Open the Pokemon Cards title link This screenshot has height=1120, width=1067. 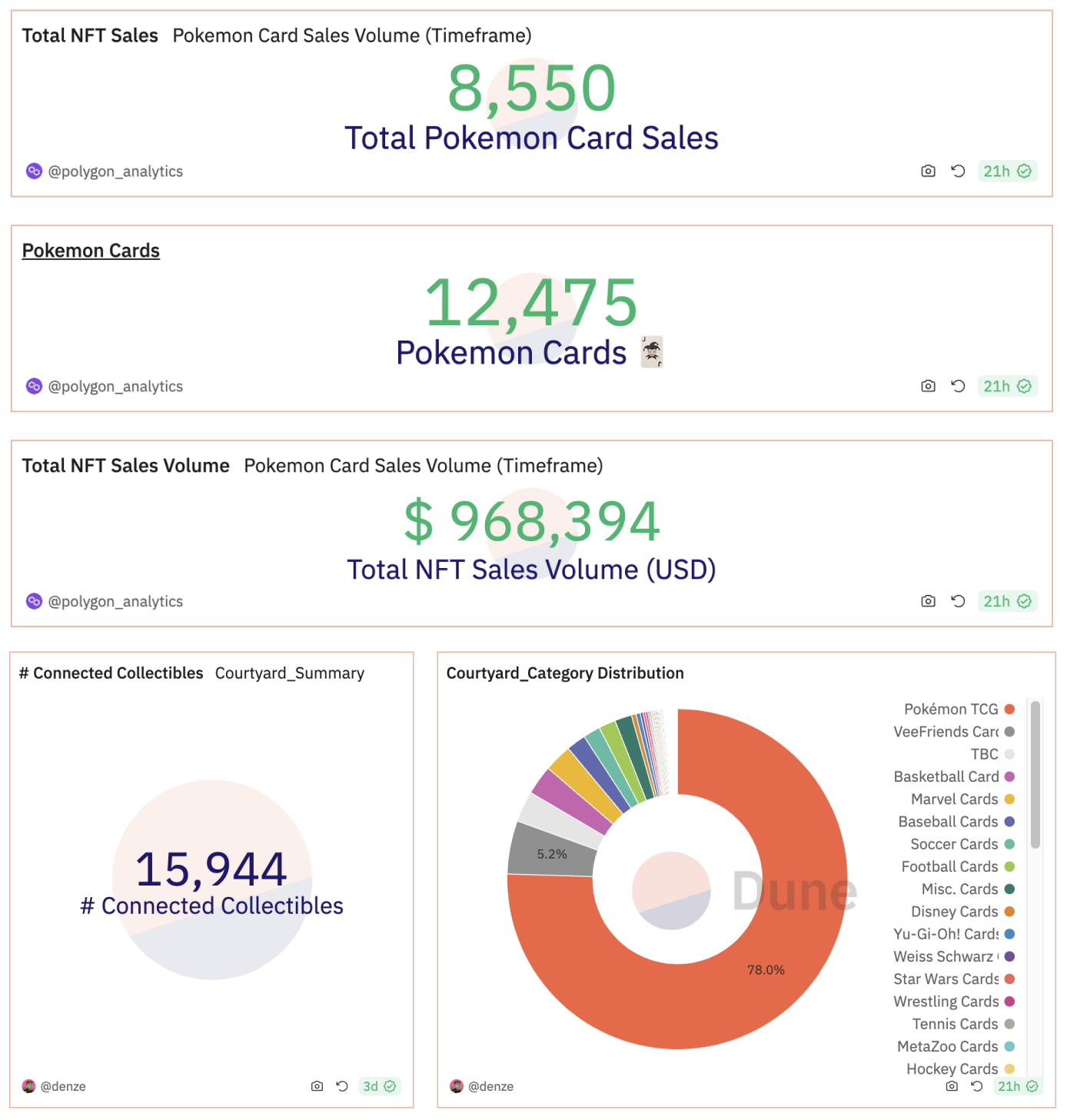coord(91,251)
